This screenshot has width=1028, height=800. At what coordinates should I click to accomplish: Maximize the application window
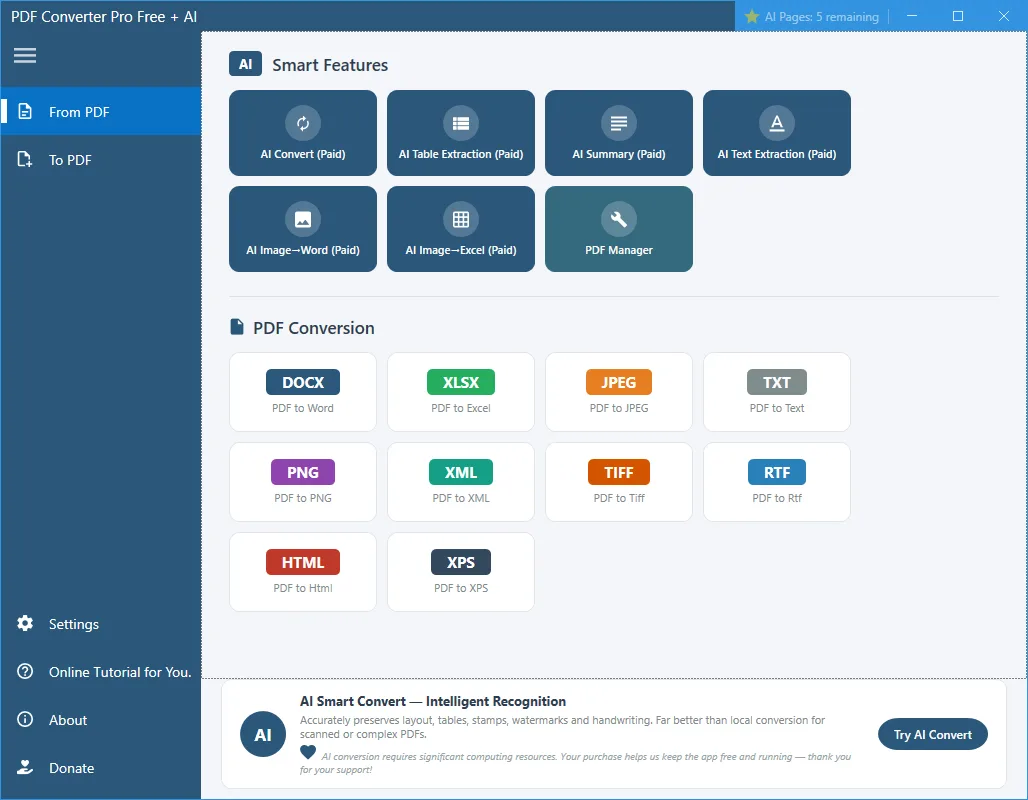coord(957,16)
